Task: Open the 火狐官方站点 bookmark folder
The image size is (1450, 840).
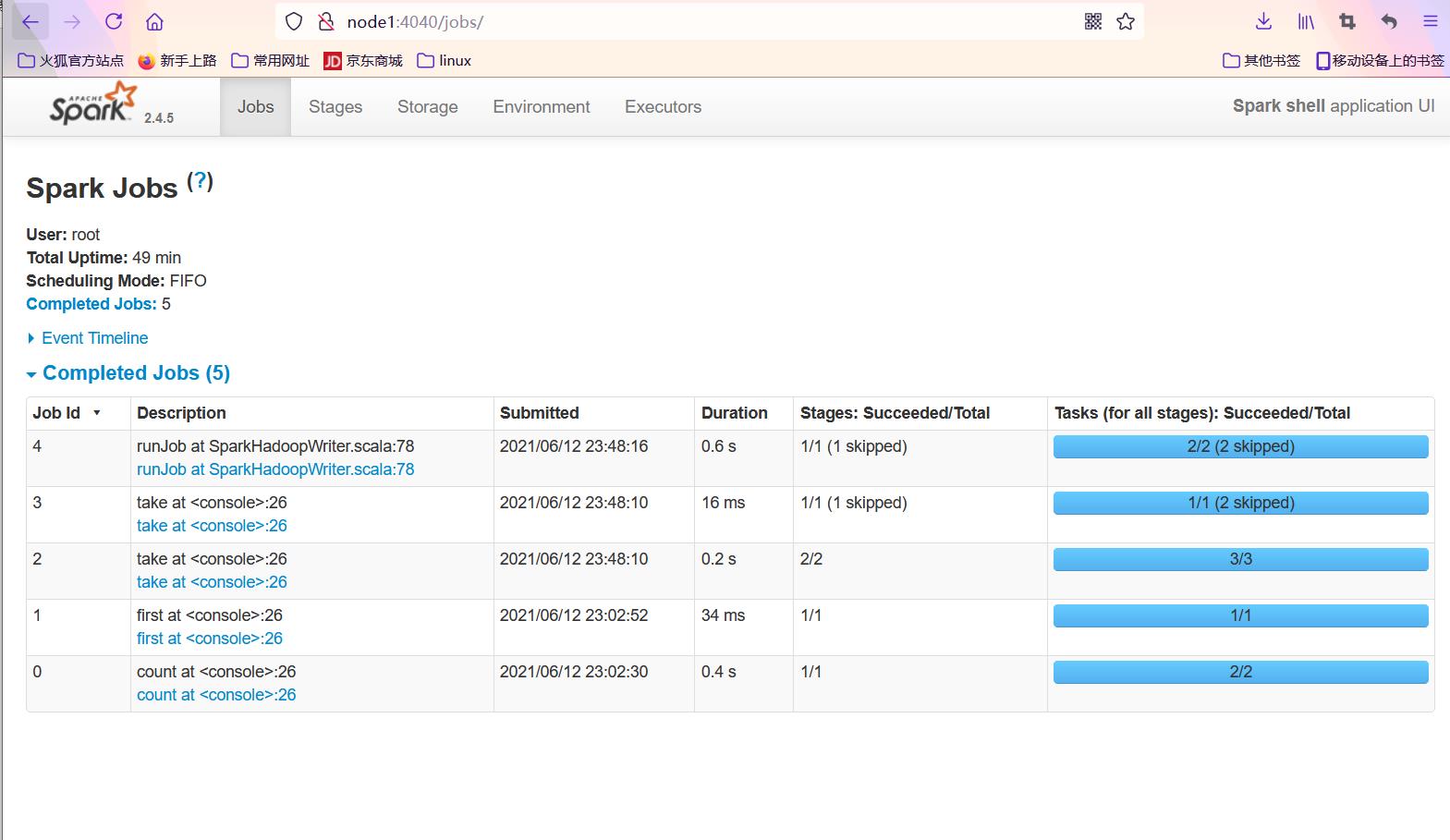Action: coord(71,60)
